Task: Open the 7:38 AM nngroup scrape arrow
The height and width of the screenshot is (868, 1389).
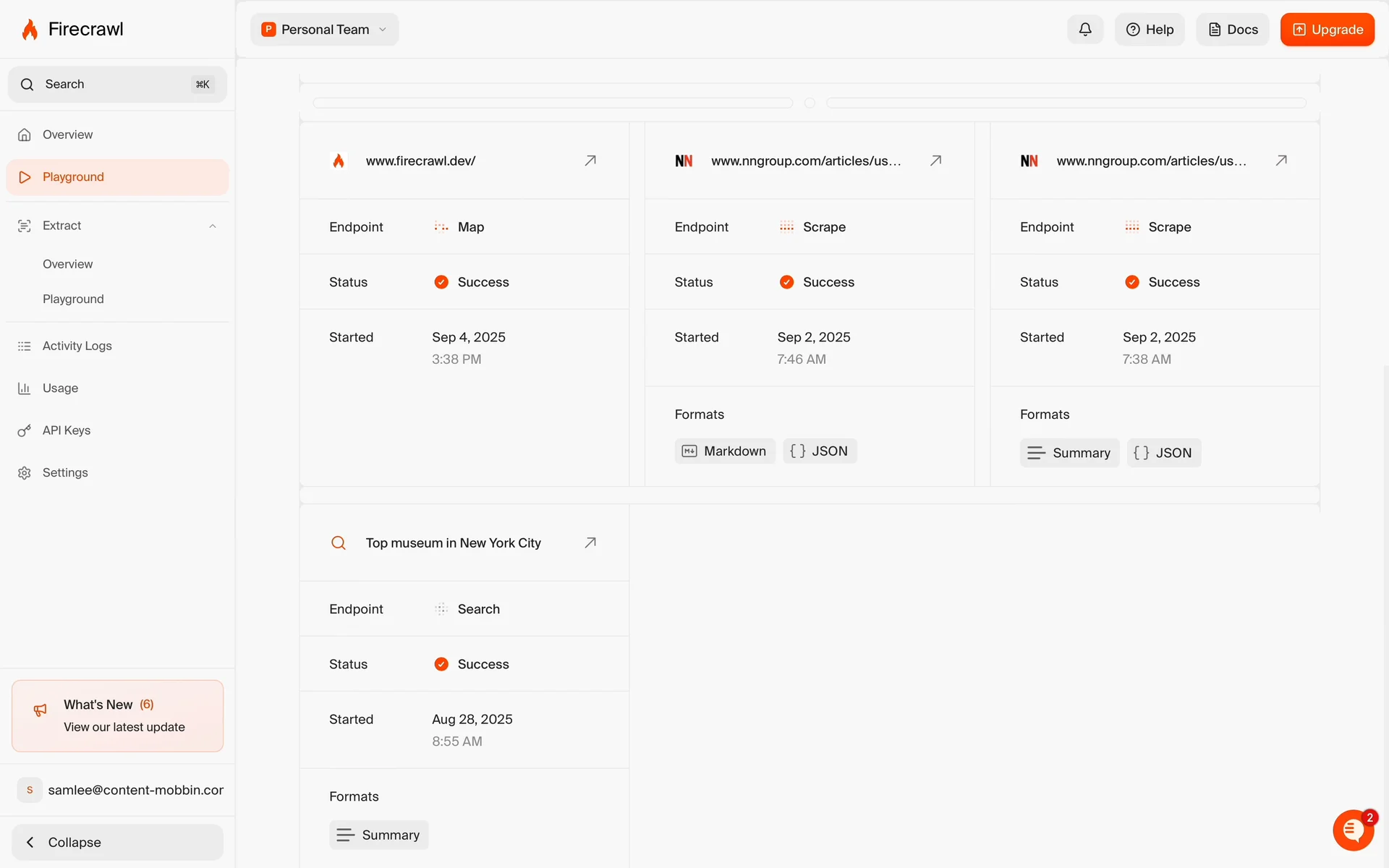Action: [1281, 161]
